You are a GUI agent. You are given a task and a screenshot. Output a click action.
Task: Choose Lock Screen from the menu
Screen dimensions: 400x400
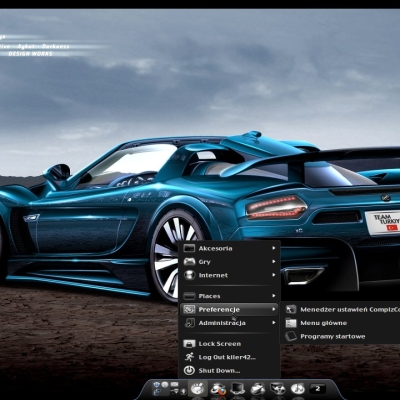click(x=229, y=344)
